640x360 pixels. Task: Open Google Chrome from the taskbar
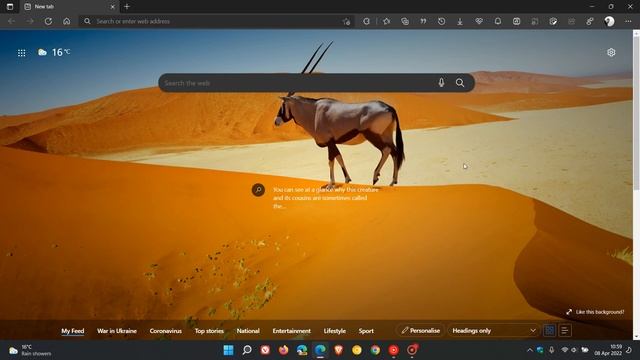(375, 350)
